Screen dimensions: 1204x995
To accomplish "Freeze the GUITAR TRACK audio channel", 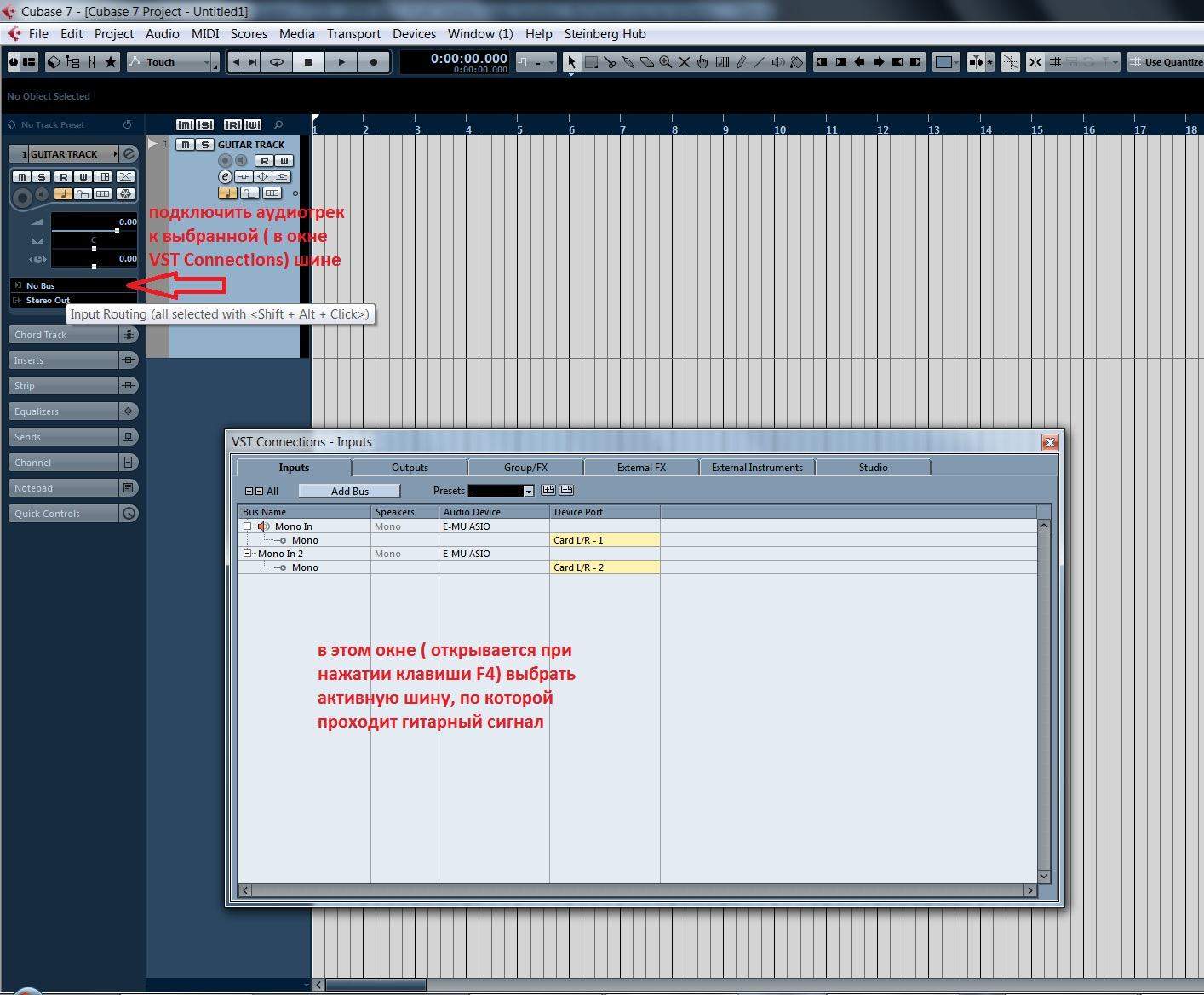I will (x=125, y=193).
